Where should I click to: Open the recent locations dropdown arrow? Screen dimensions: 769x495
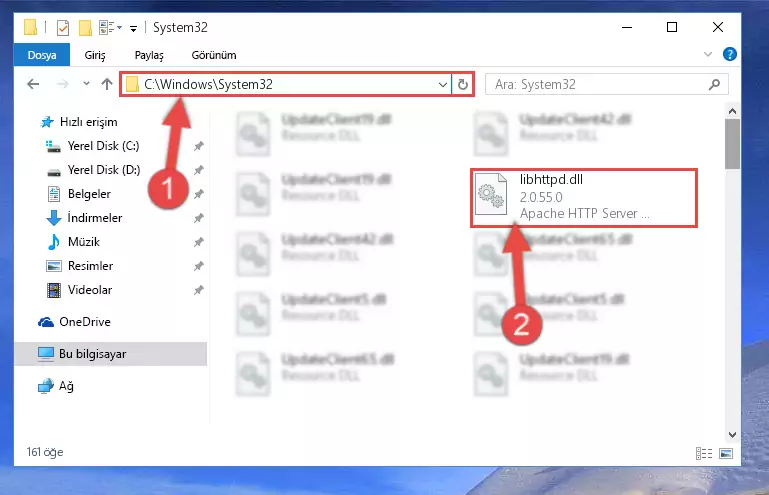(x=86, y=84)
